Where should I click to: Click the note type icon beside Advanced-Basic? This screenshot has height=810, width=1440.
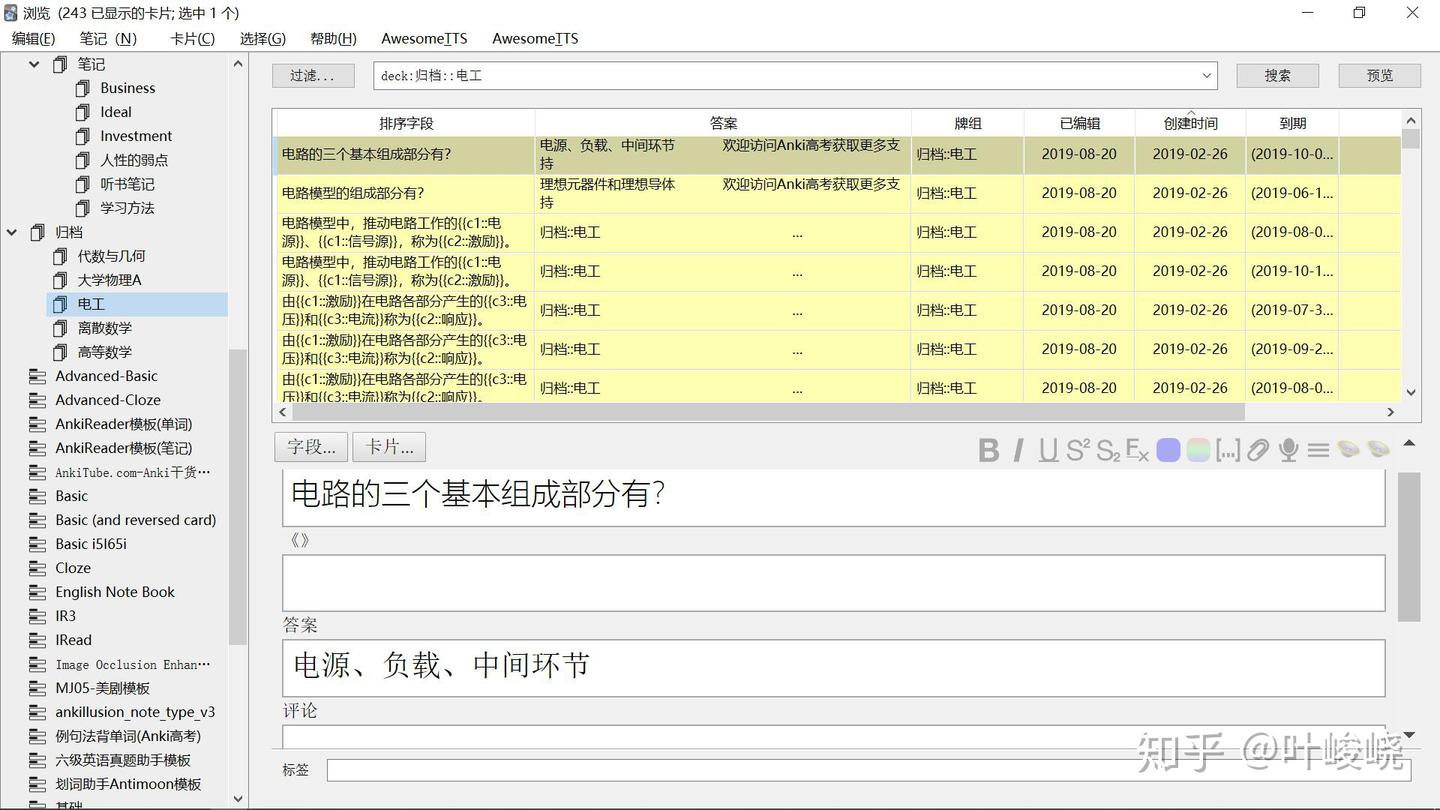point(38,376)
